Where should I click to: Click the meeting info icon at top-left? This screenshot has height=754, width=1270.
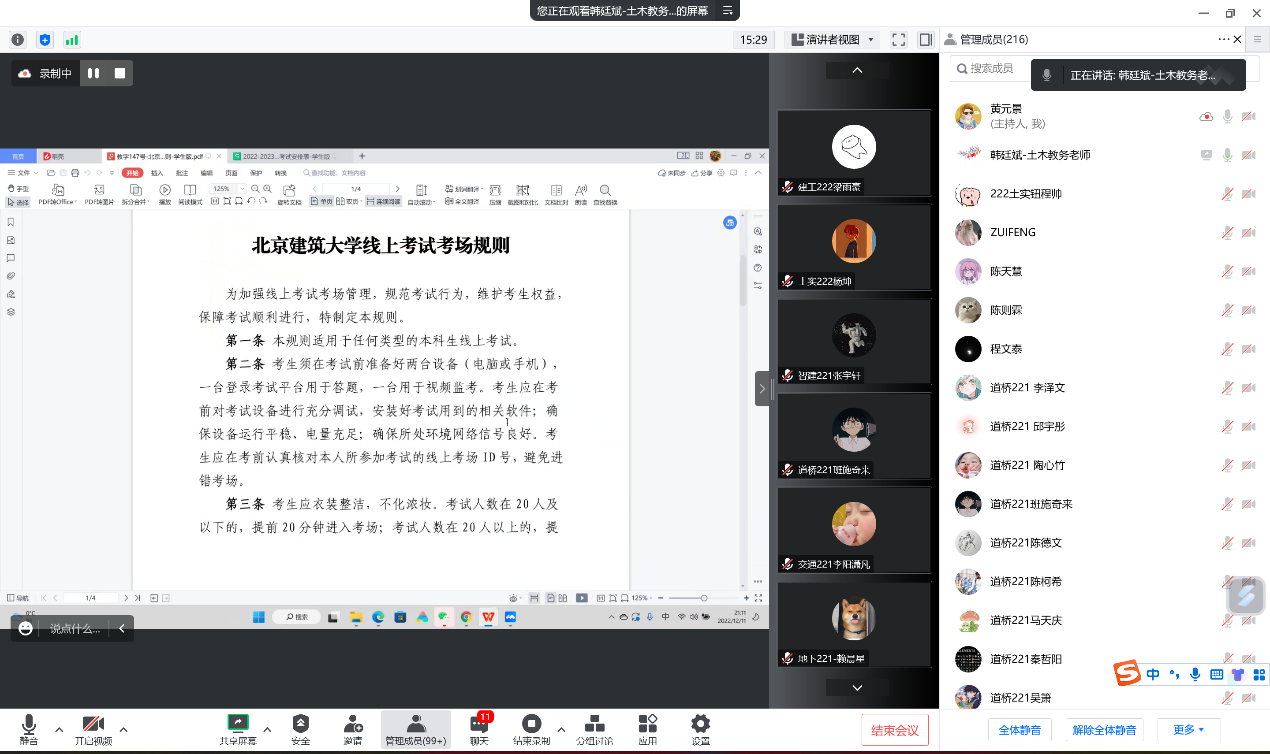click(x=18, y=40)
